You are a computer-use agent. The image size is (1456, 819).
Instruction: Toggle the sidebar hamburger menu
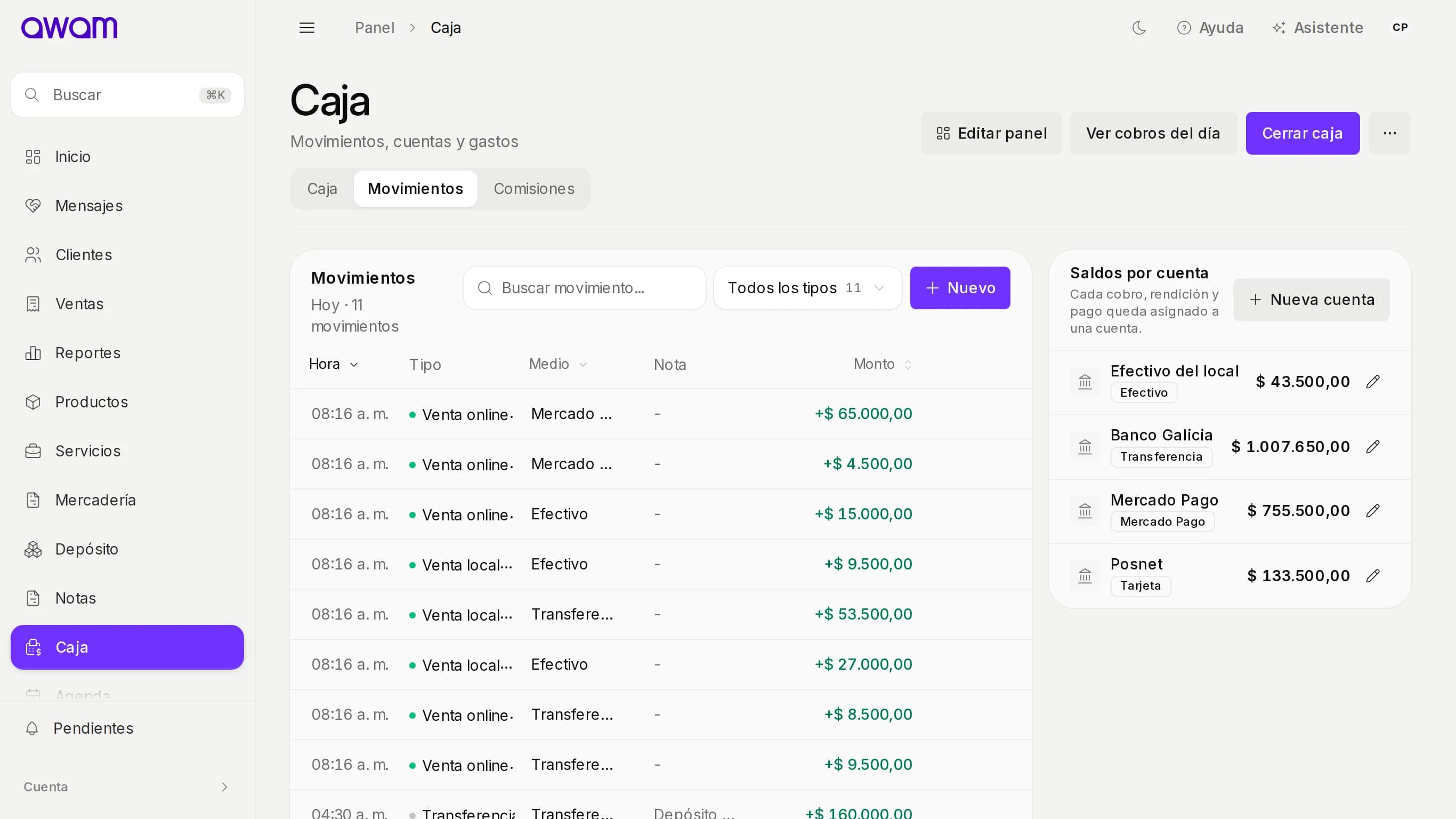point(307,28)
